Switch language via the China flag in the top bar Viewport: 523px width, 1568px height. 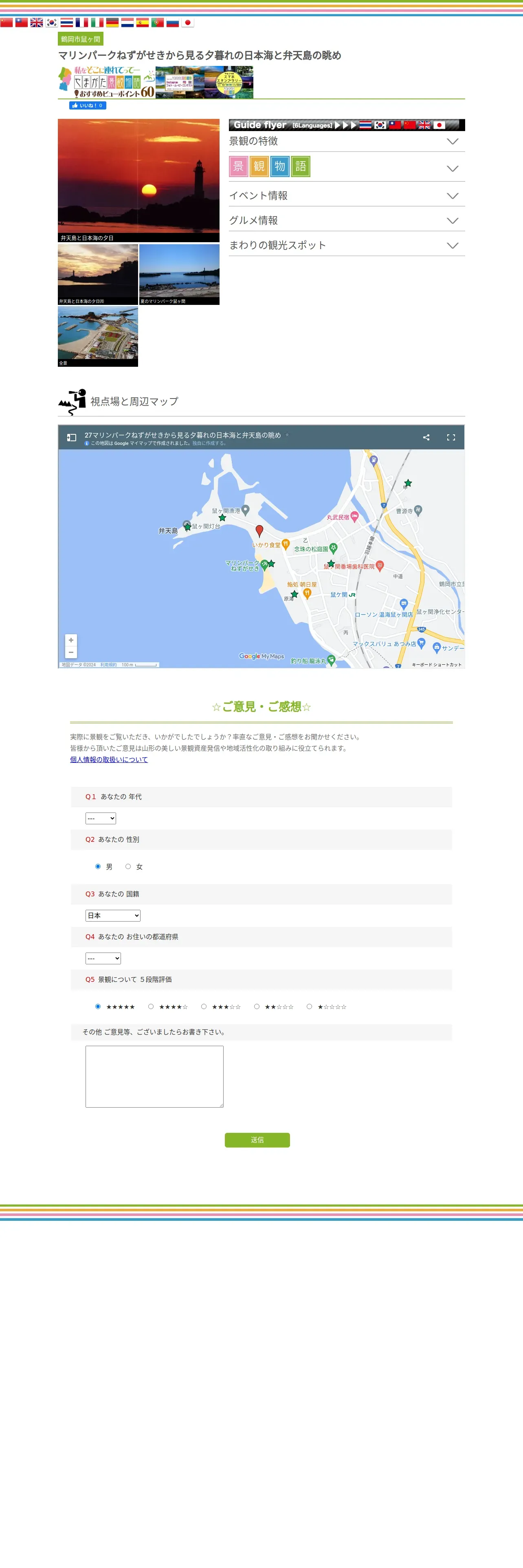pos(7,22)
